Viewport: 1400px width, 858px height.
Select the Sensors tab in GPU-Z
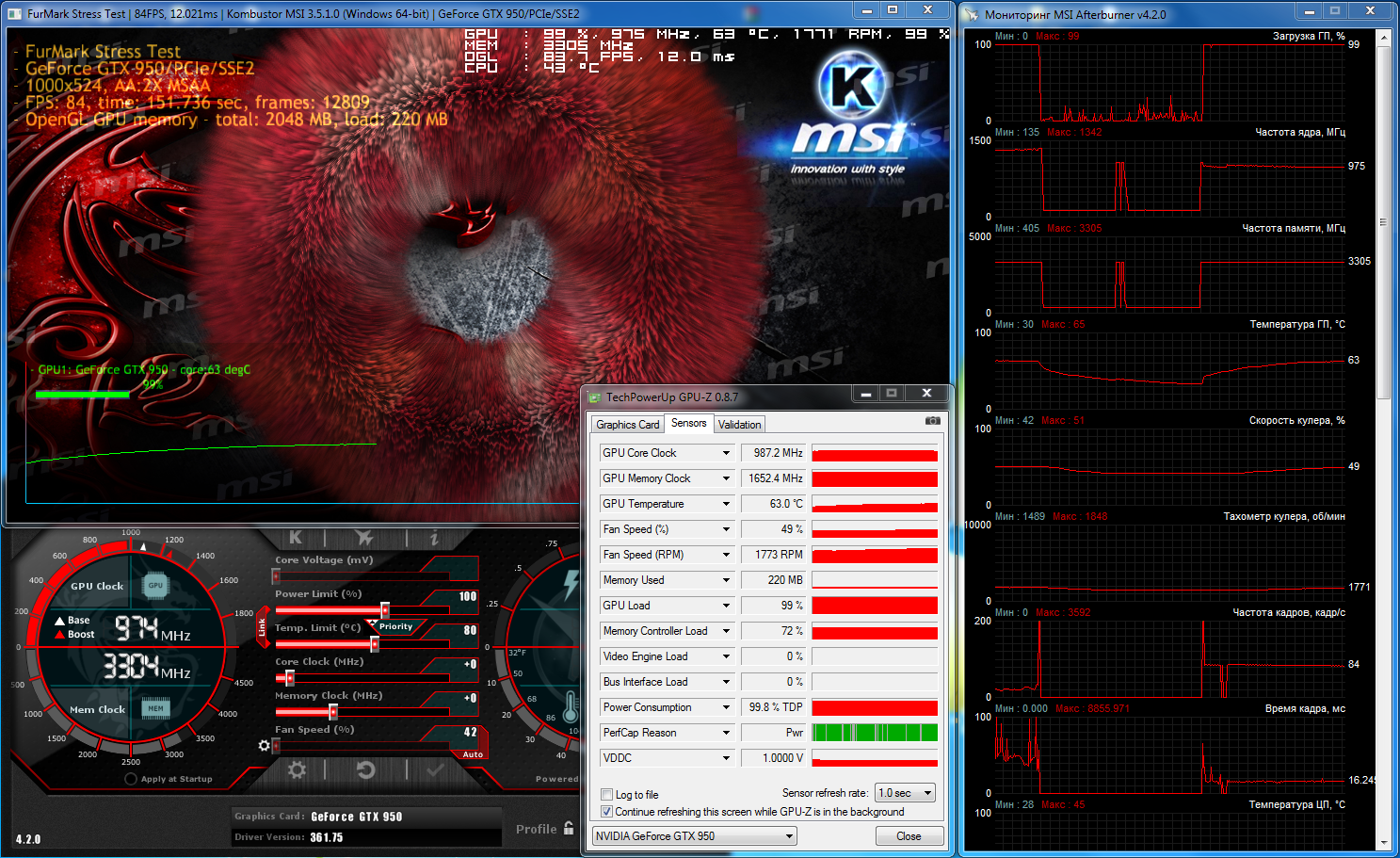[689, 424]
